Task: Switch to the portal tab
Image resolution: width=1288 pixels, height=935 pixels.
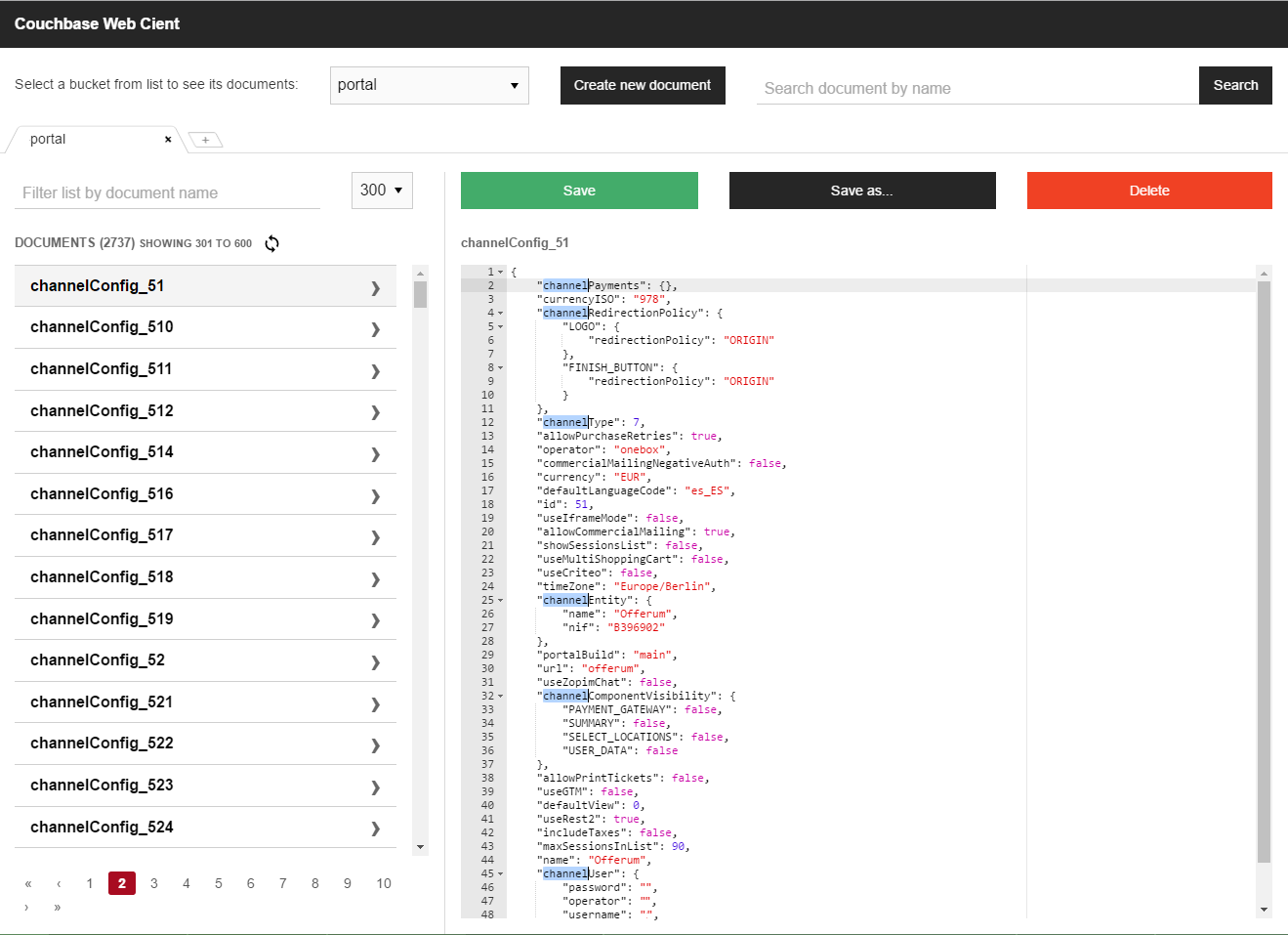Action: [49, 140]
